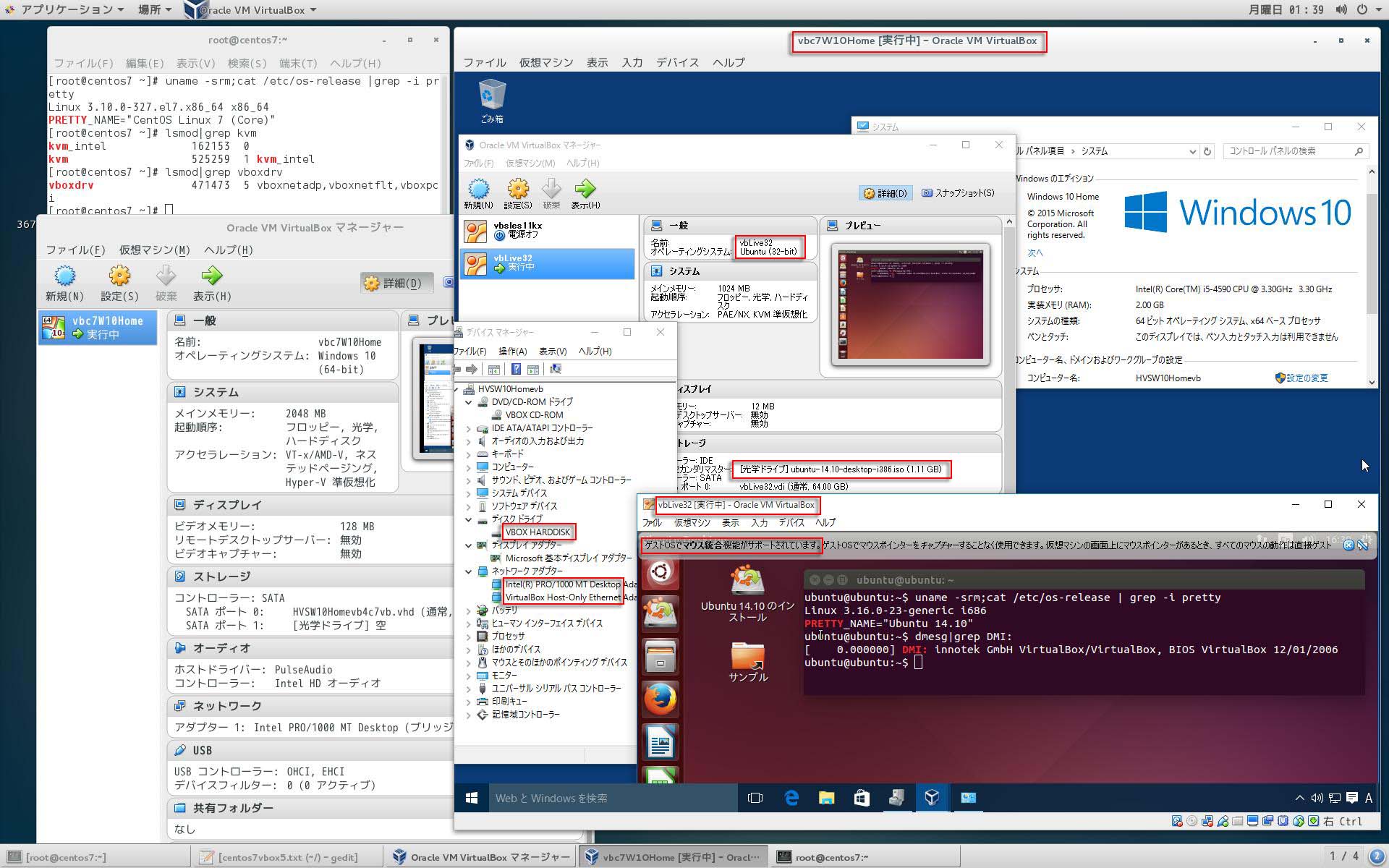
Task: Open 操作(A) menu in Device Manager
Action: point(512,351)
